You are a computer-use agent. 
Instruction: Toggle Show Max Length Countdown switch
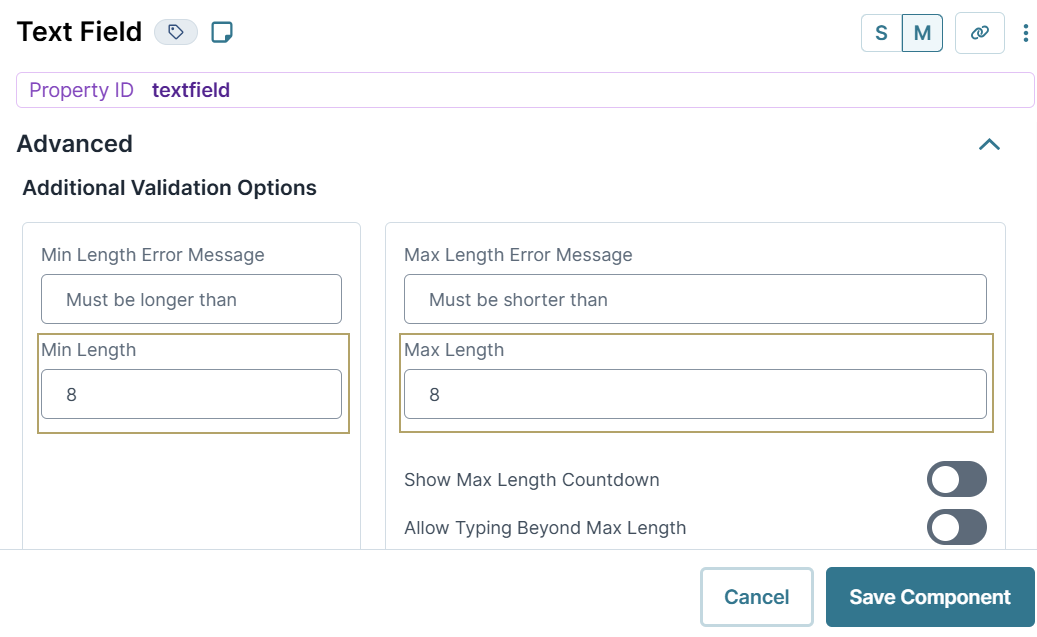pos(956,479)
